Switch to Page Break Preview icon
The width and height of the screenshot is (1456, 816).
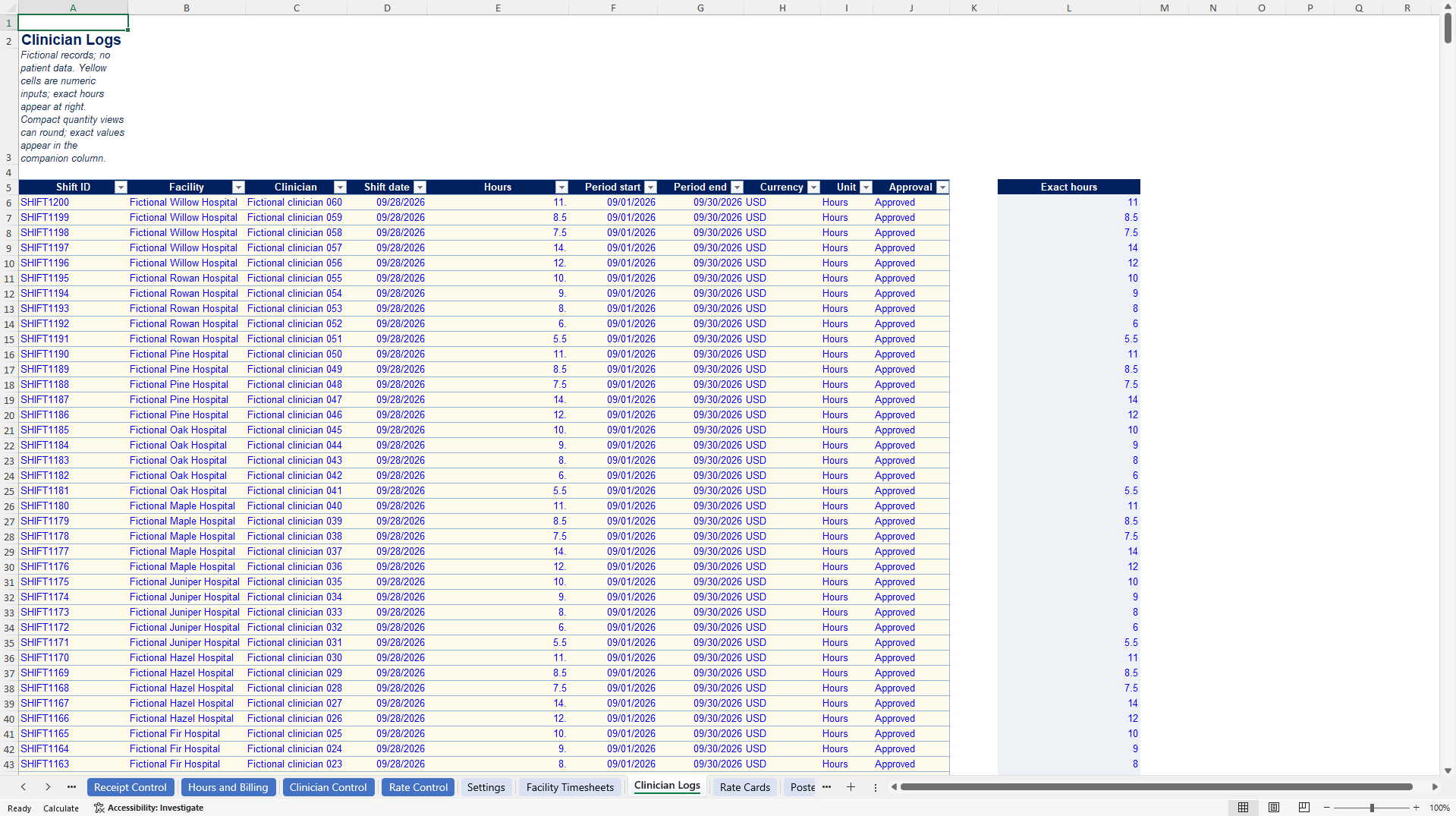[x=1304, y=808]
